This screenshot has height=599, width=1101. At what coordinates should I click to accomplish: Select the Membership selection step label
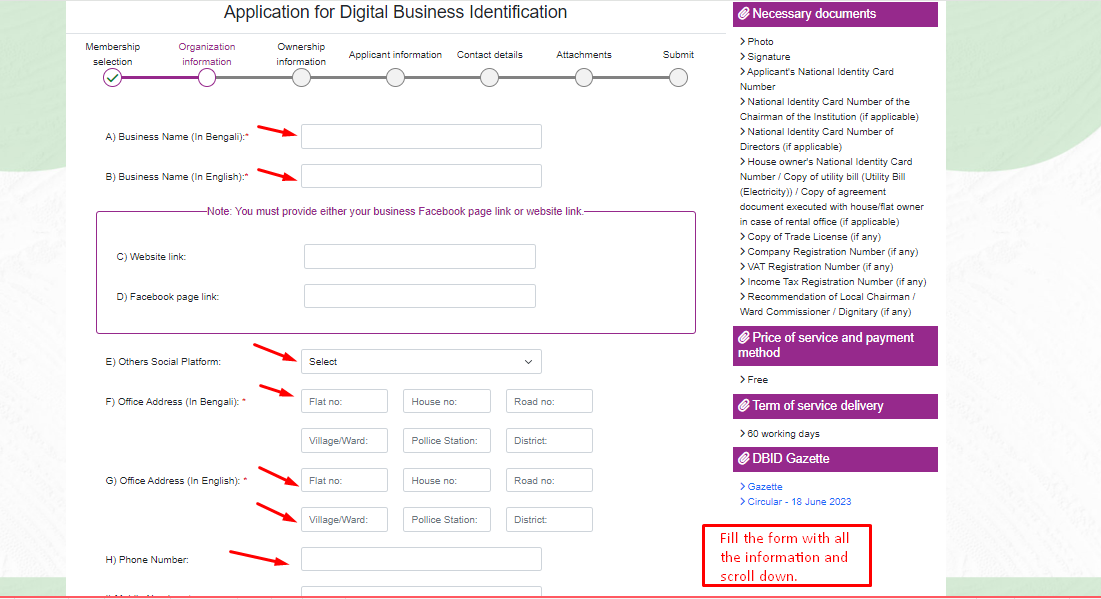click(112, 54)
